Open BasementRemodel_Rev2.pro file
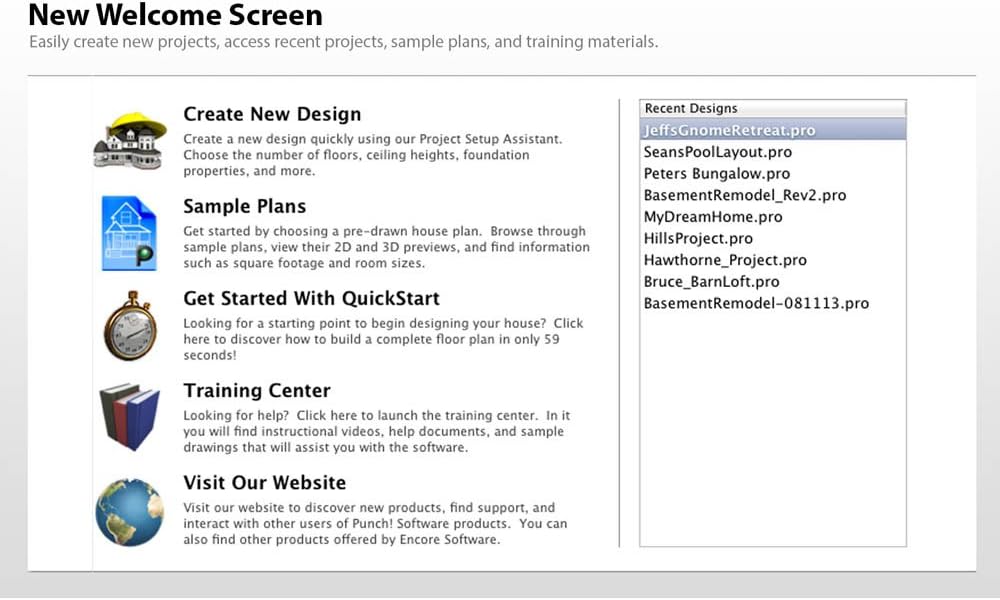 coord(744,195)
